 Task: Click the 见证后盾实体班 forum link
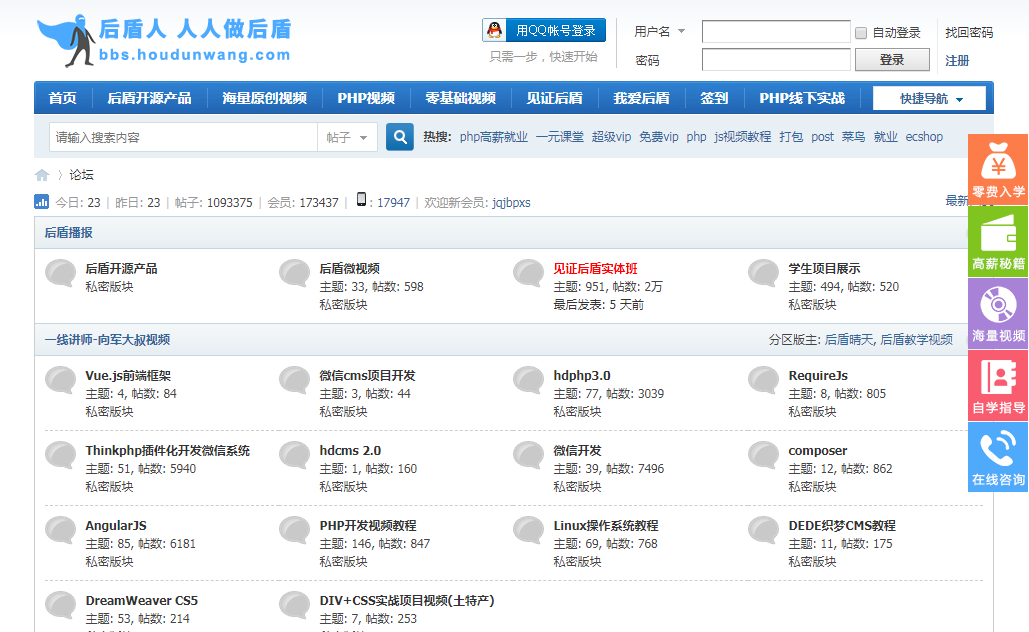[x=595, y=268]
